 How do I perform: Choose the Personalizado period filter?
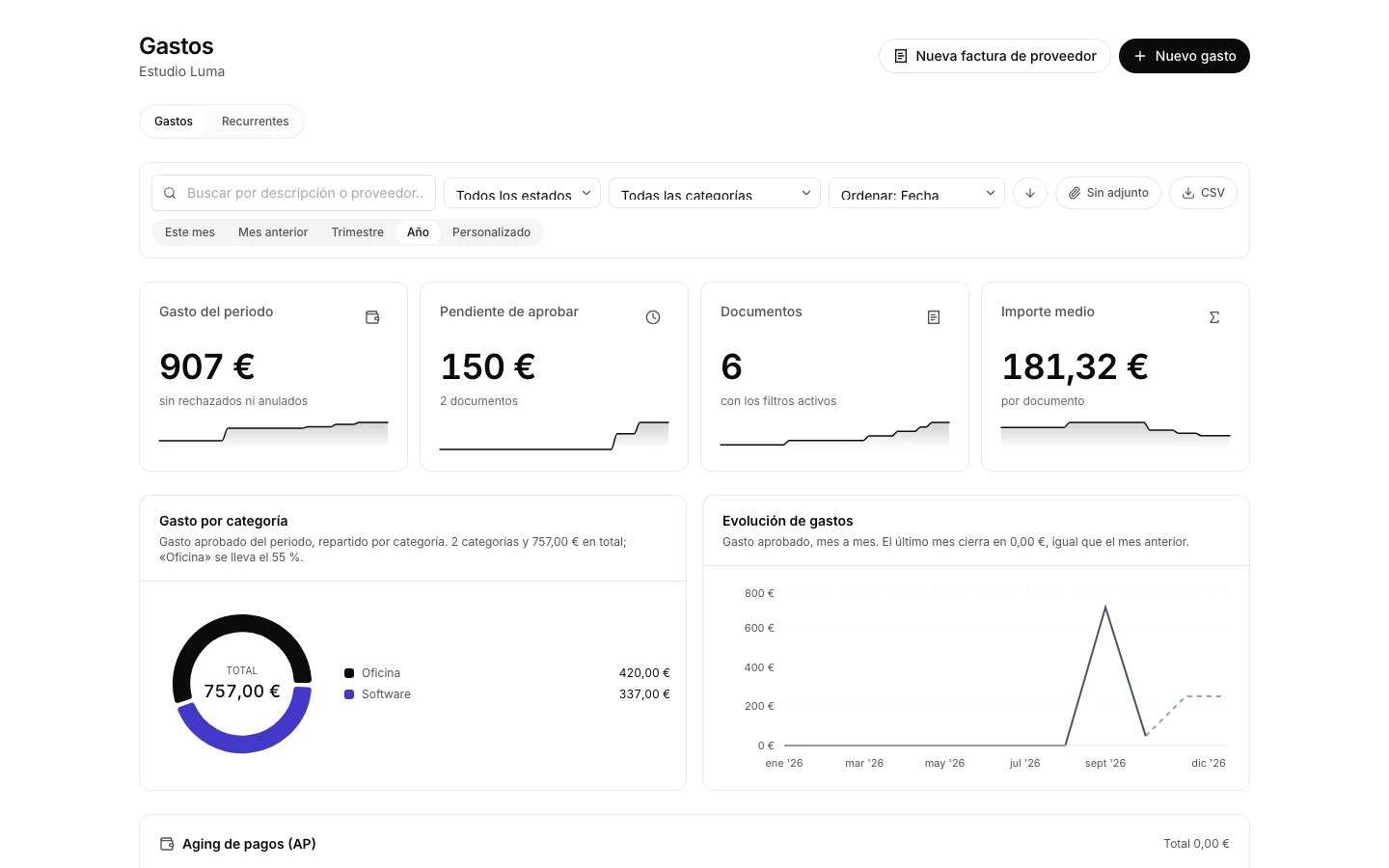click(492, 232)
